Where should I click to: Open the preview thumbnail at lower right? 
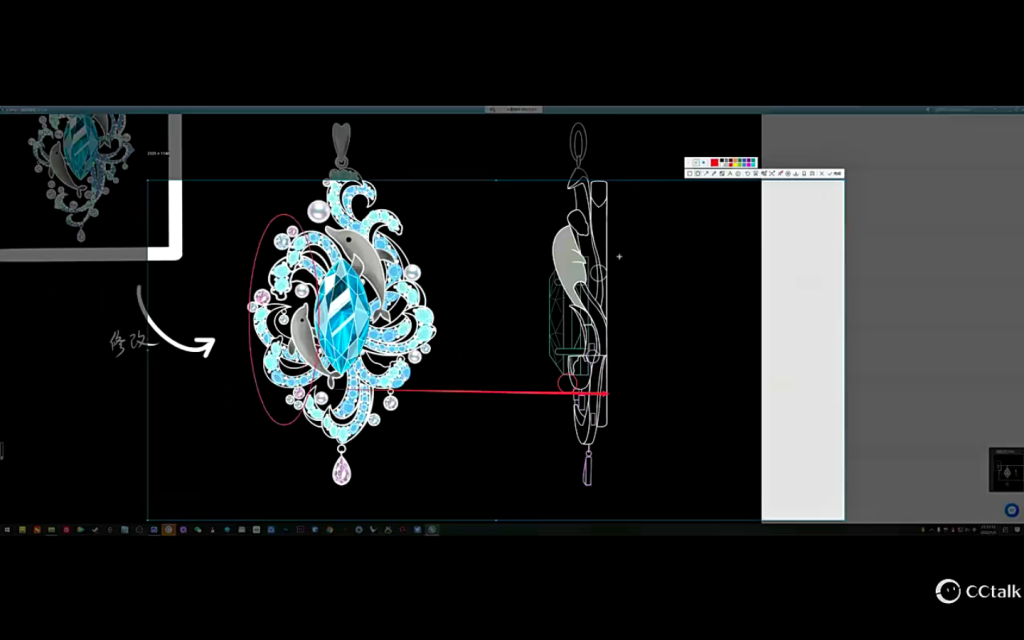[x=1005, y=469]
